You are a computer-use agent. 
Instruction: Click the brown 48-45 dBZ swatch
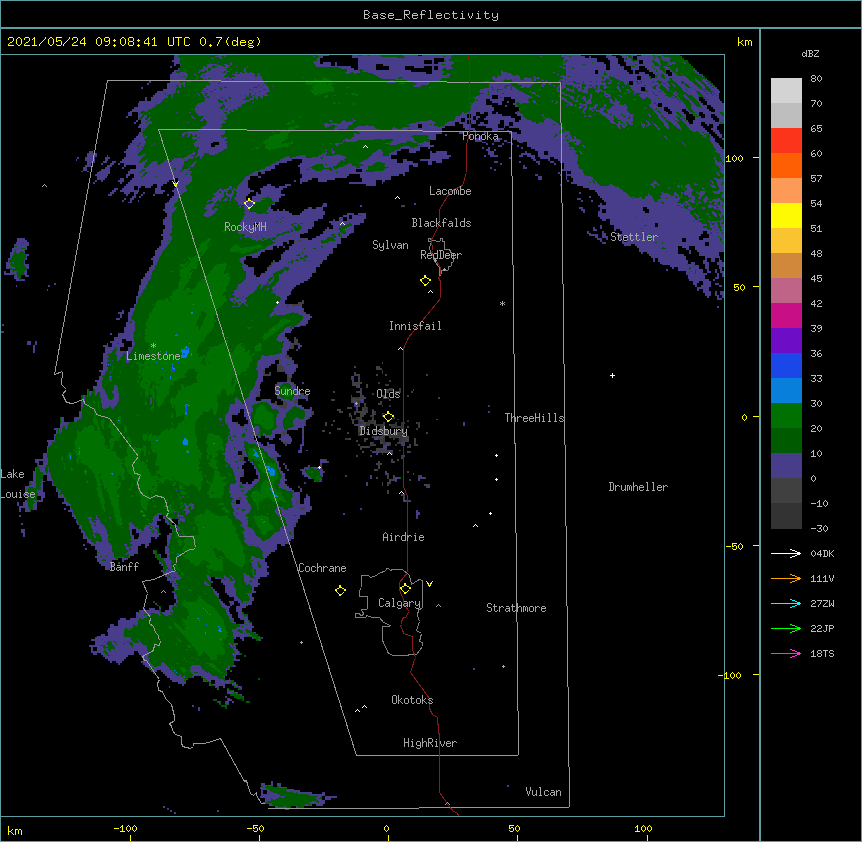[786, 265]
